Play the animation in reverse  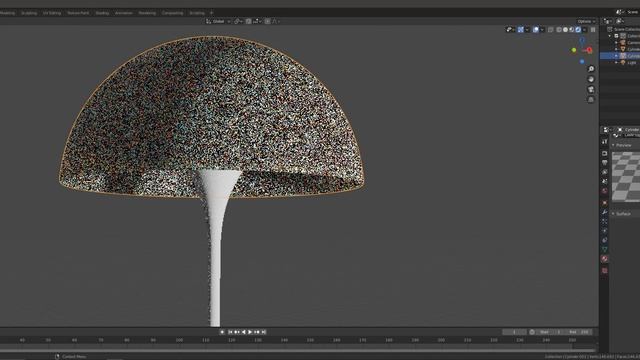point(244,332)
